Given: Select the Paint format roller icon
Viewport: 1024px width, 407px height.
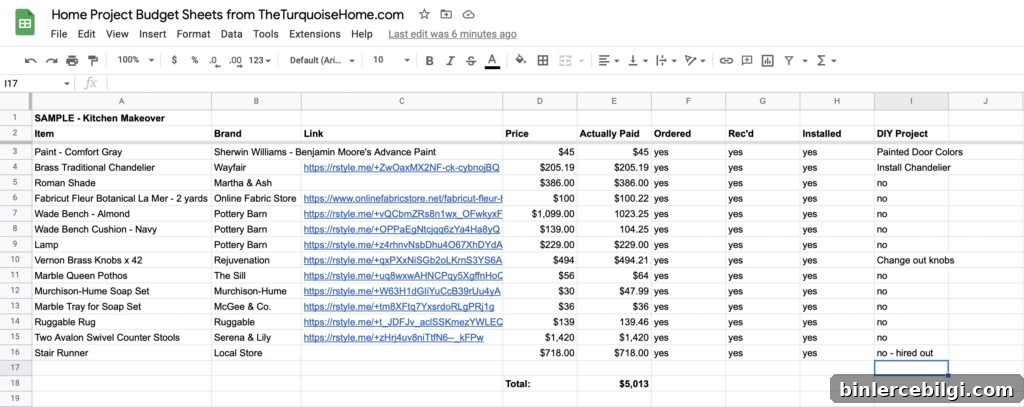Looking at the screenshot, I should 93,61.
